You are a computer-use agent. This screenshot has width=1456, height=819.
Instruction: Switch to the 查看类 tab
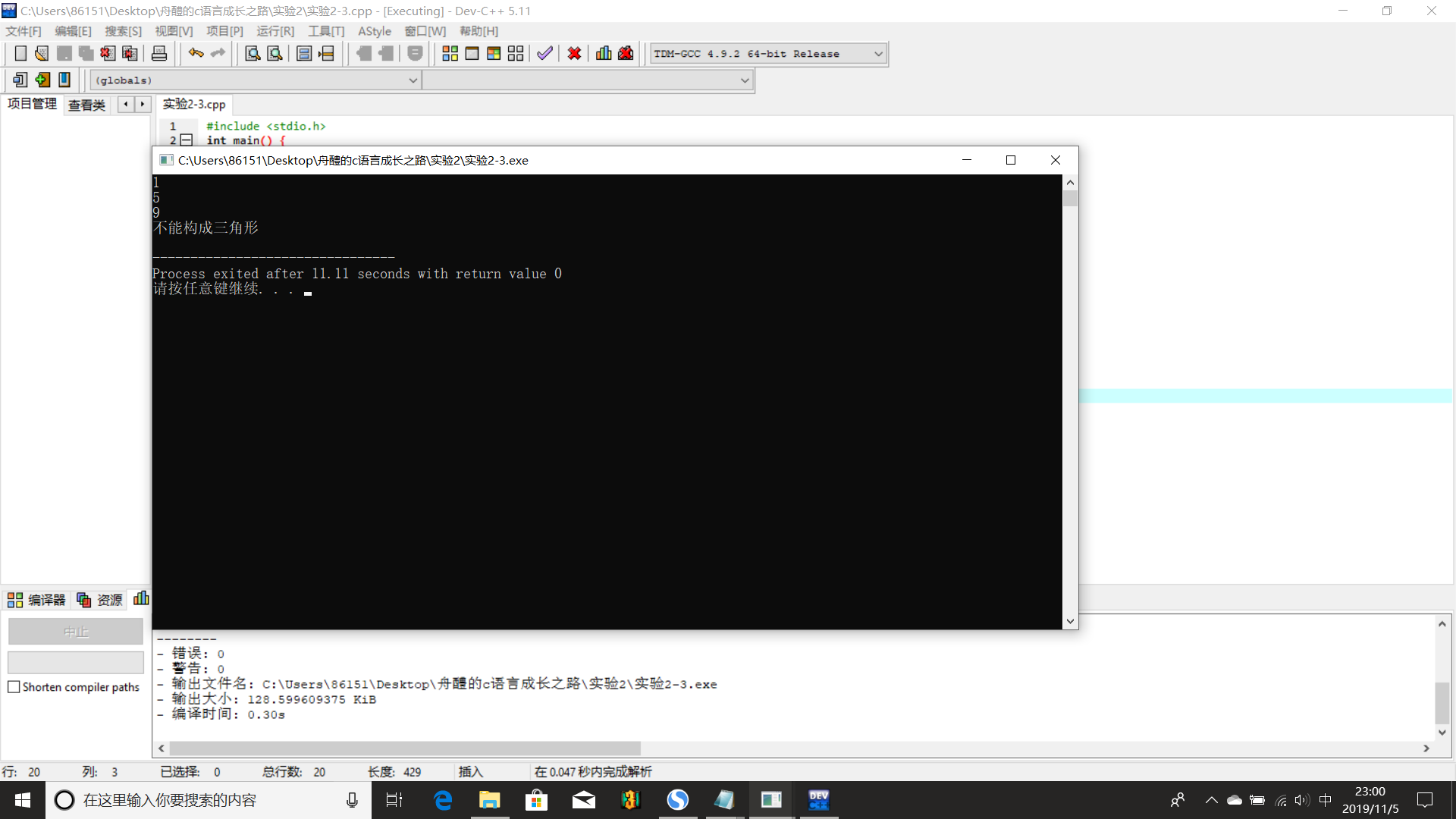tap(86, 105)
